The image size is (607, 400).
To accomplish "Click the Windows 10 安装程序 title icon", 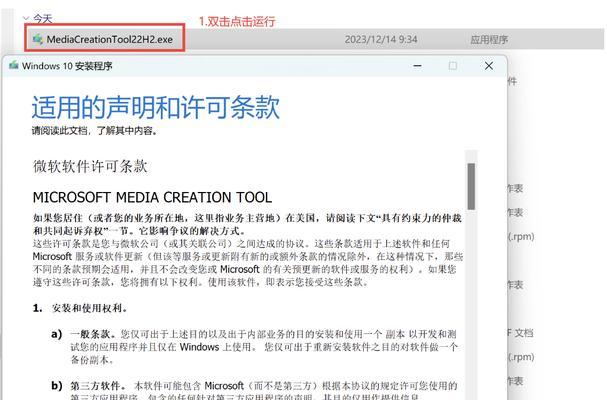I will (14, 65).
